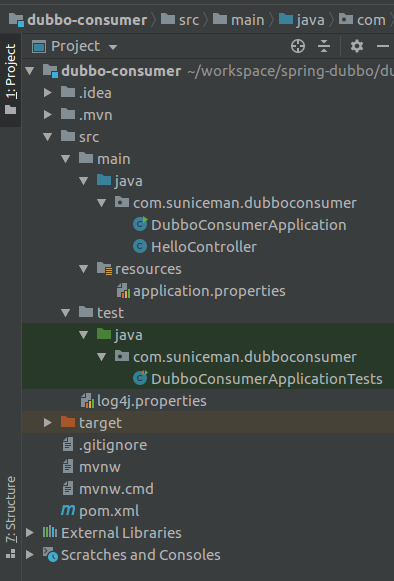The width and height of the screenshot is (394, 581).
Task: Click the Maven icon beside pom.xml
Action: tap(68, 510)
